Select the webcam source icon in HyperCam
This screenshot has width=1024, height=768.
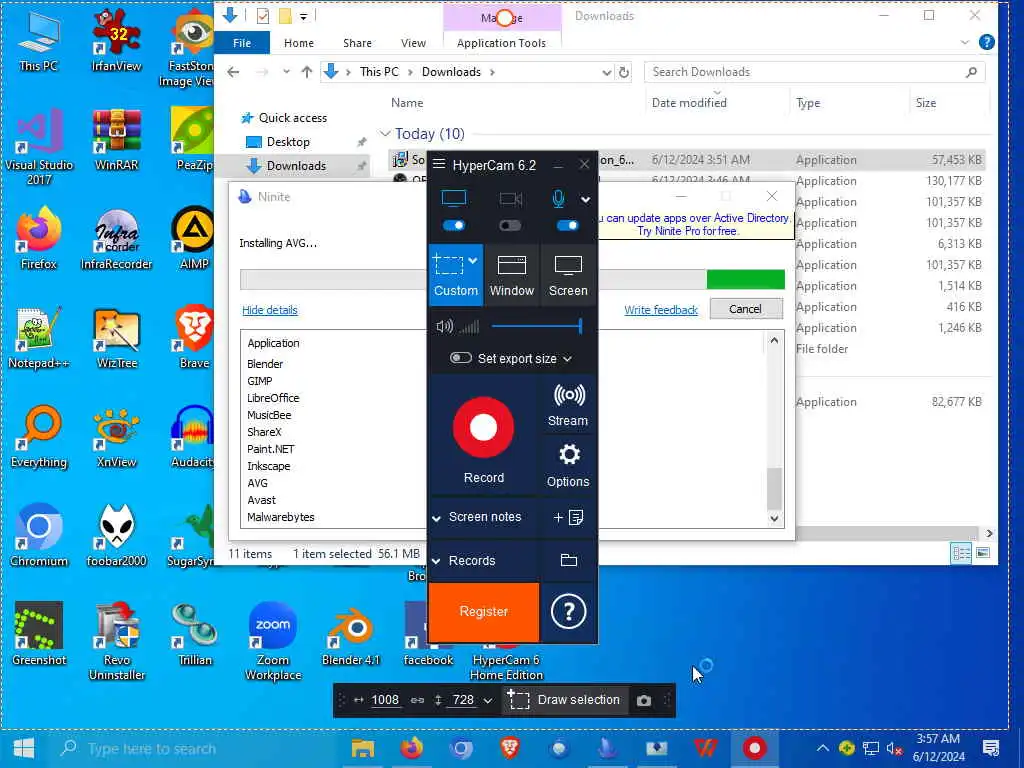point(511,199)
